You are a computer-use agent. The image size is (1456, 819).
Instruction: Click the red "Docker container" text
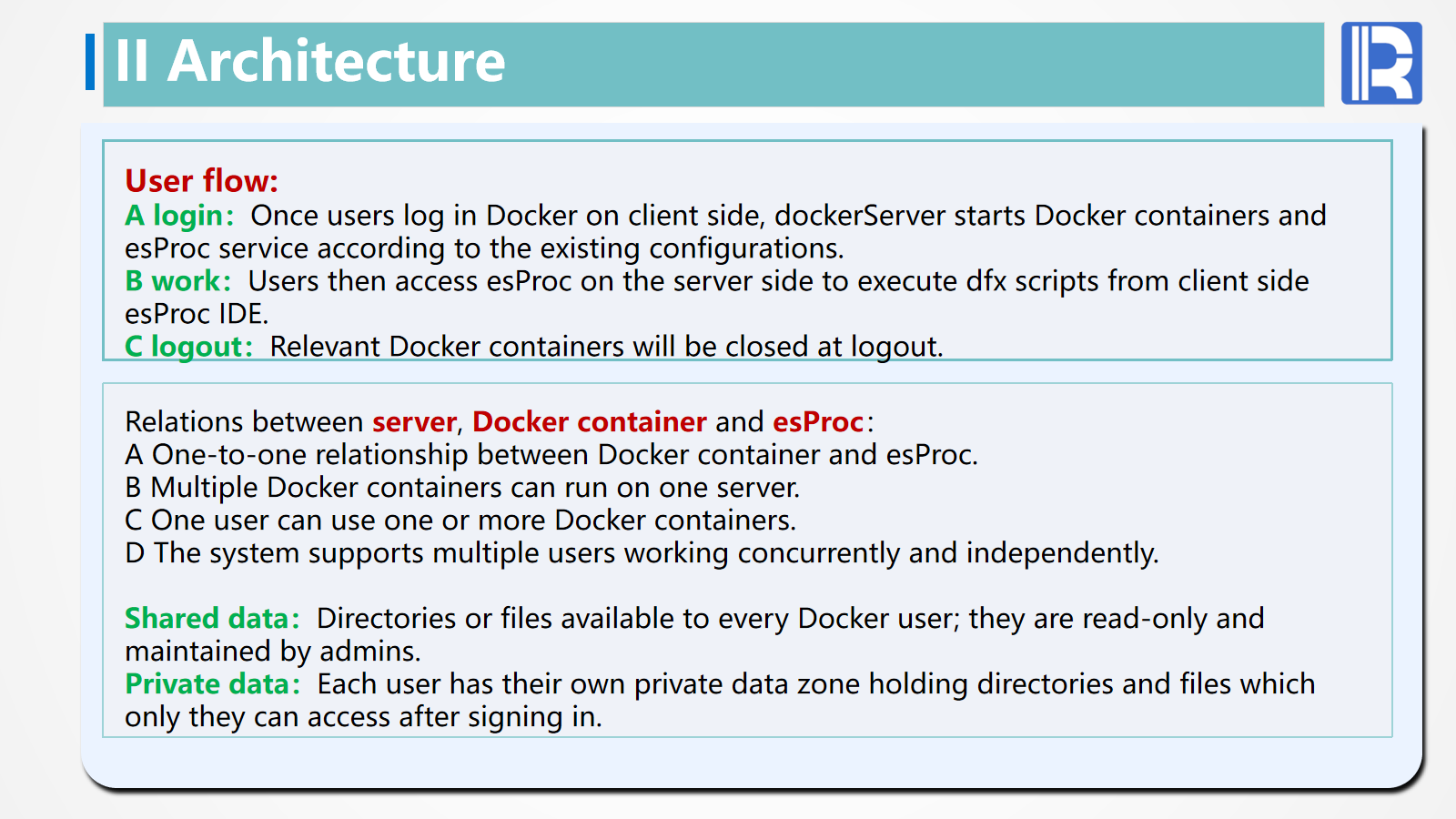coord(590,422)
